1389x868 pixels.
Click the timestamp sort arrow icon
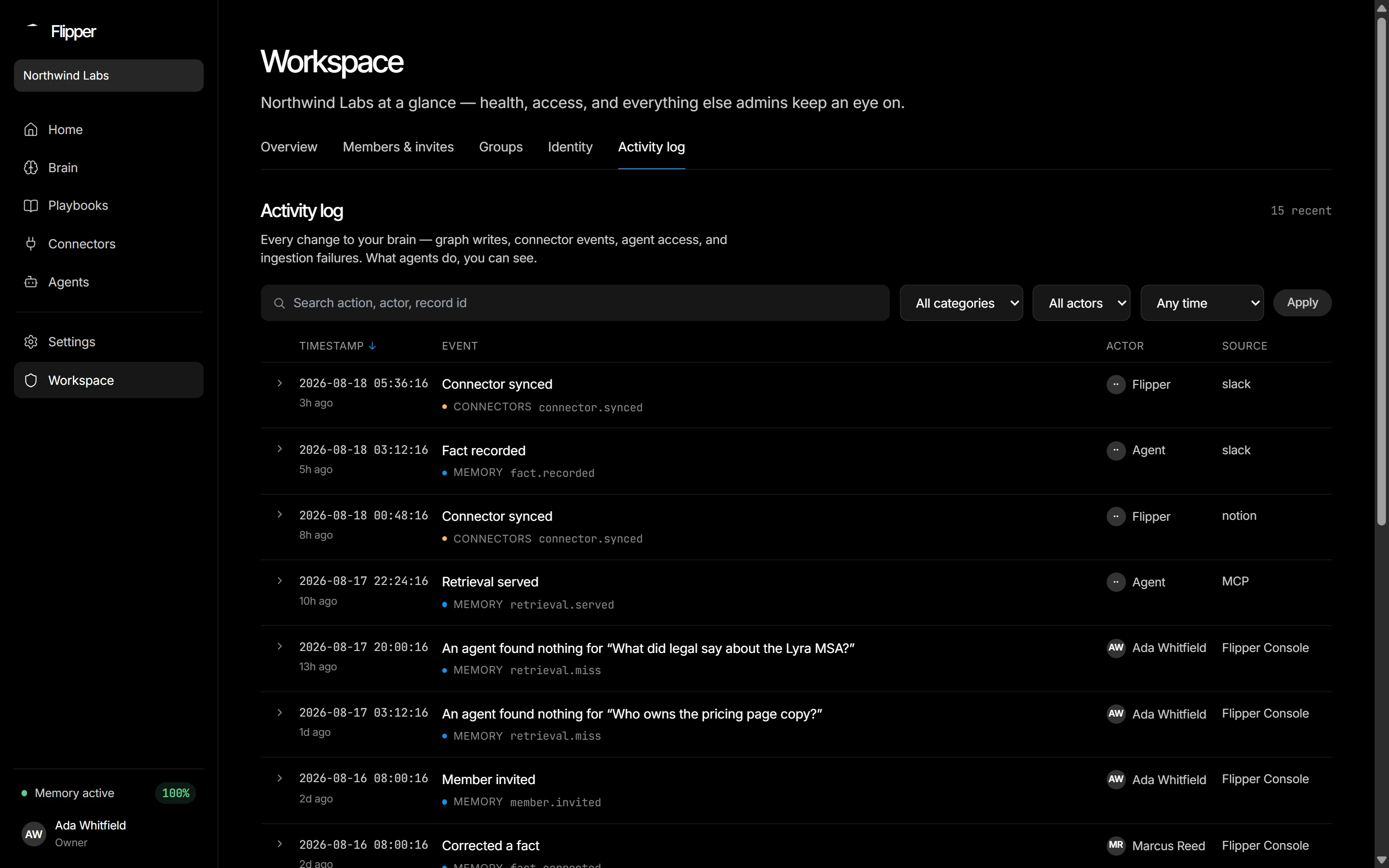click(x=372, y=346)
